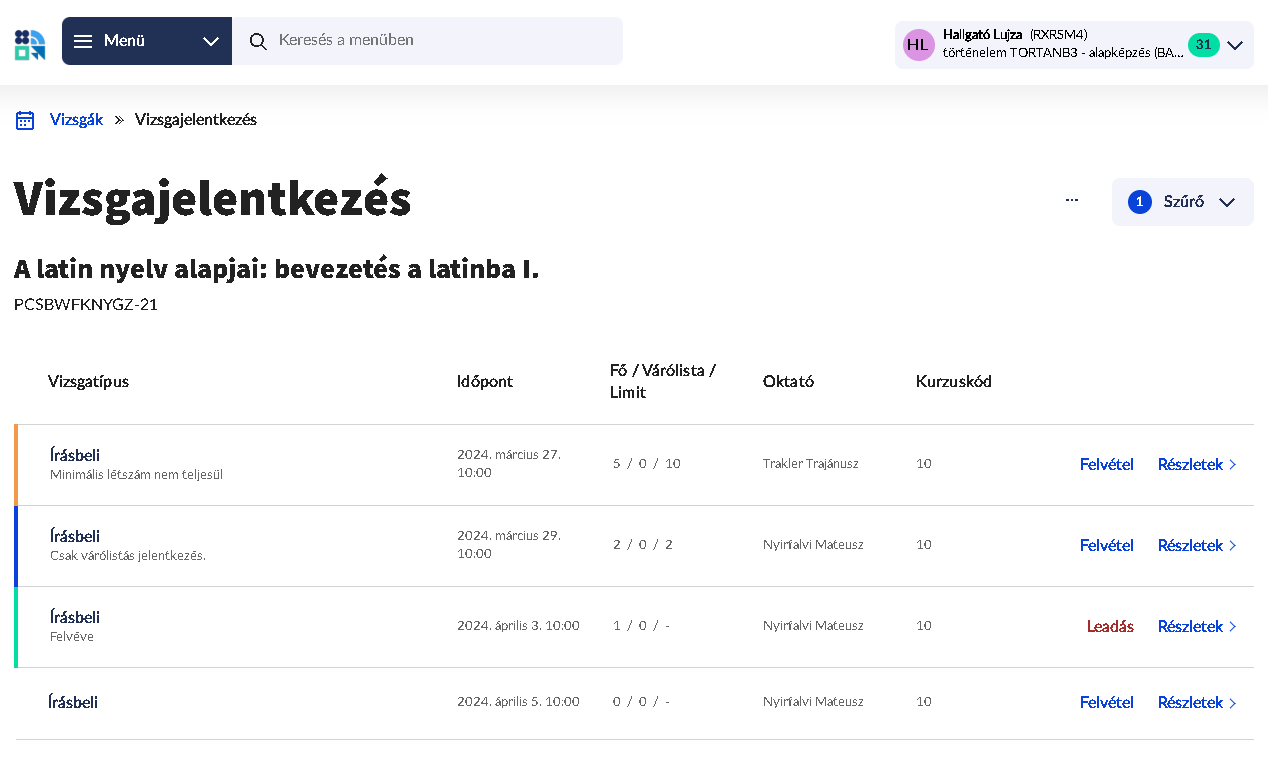Expand the Szűrő filter panel
The width and height of the screenshot is (1268, 760).
tap(1182, 201)
